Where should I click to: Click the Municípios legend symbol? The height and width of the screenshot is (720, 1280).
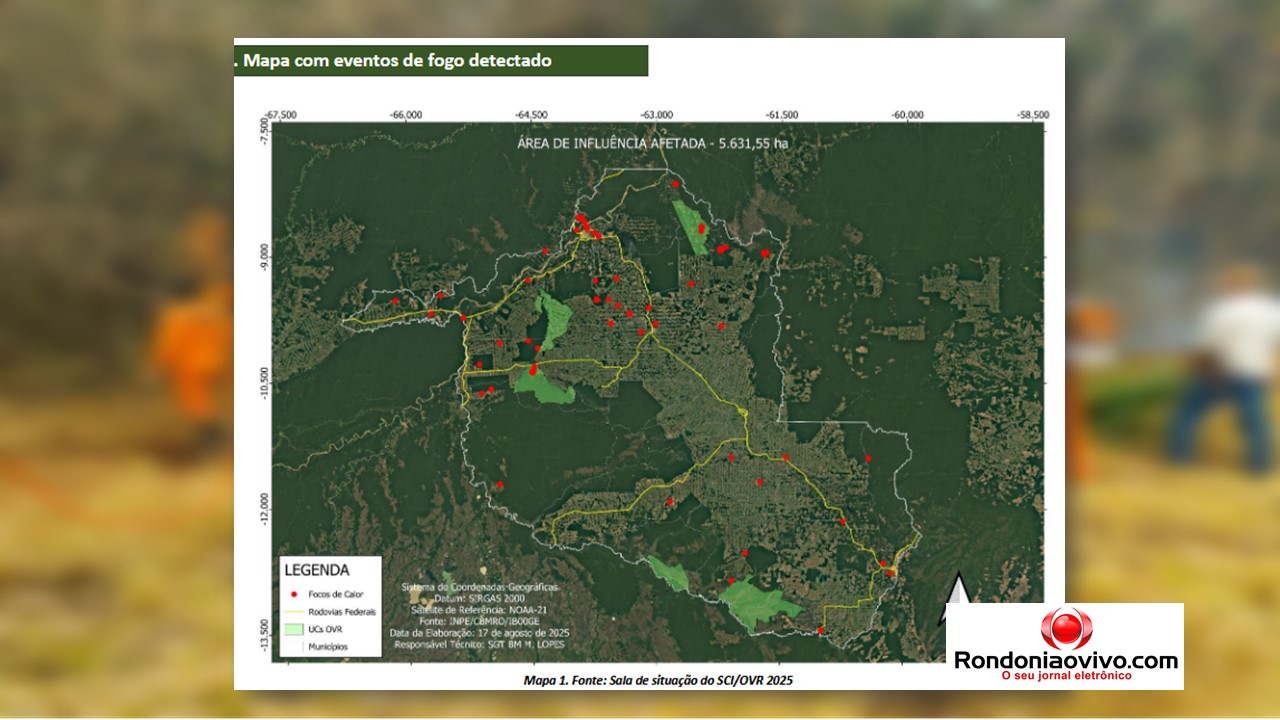point(295,647)
